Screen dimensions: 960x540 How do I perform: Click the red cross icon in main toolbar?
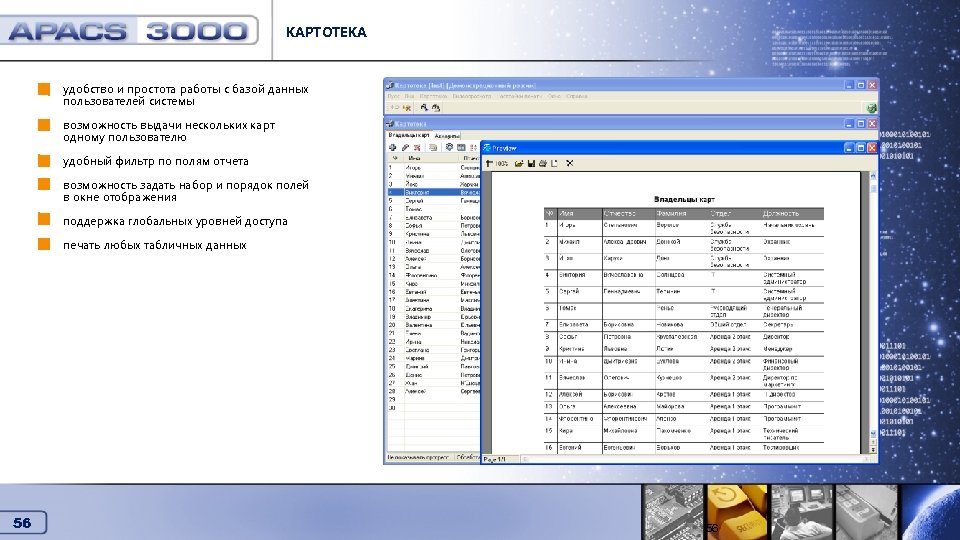tap(407, 108)
